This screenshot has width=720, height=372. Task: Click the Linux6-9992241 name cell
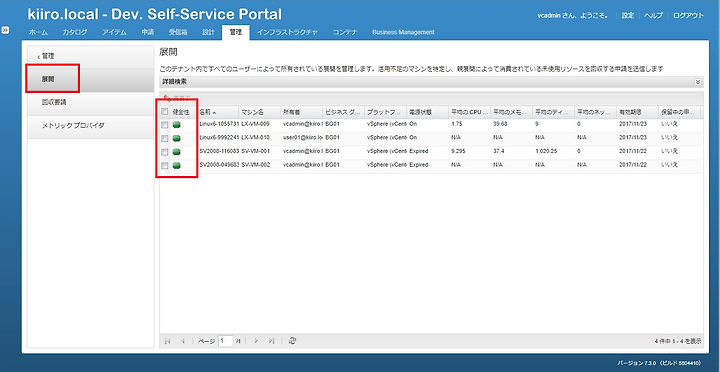tap(219, 137)
